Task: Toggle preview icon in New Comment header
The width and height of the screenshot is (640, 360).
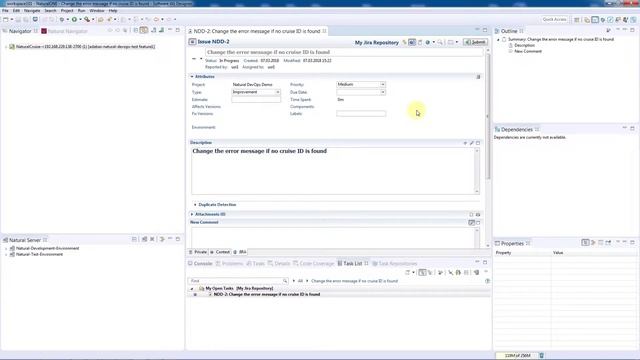Action: [x=471, y=223]
